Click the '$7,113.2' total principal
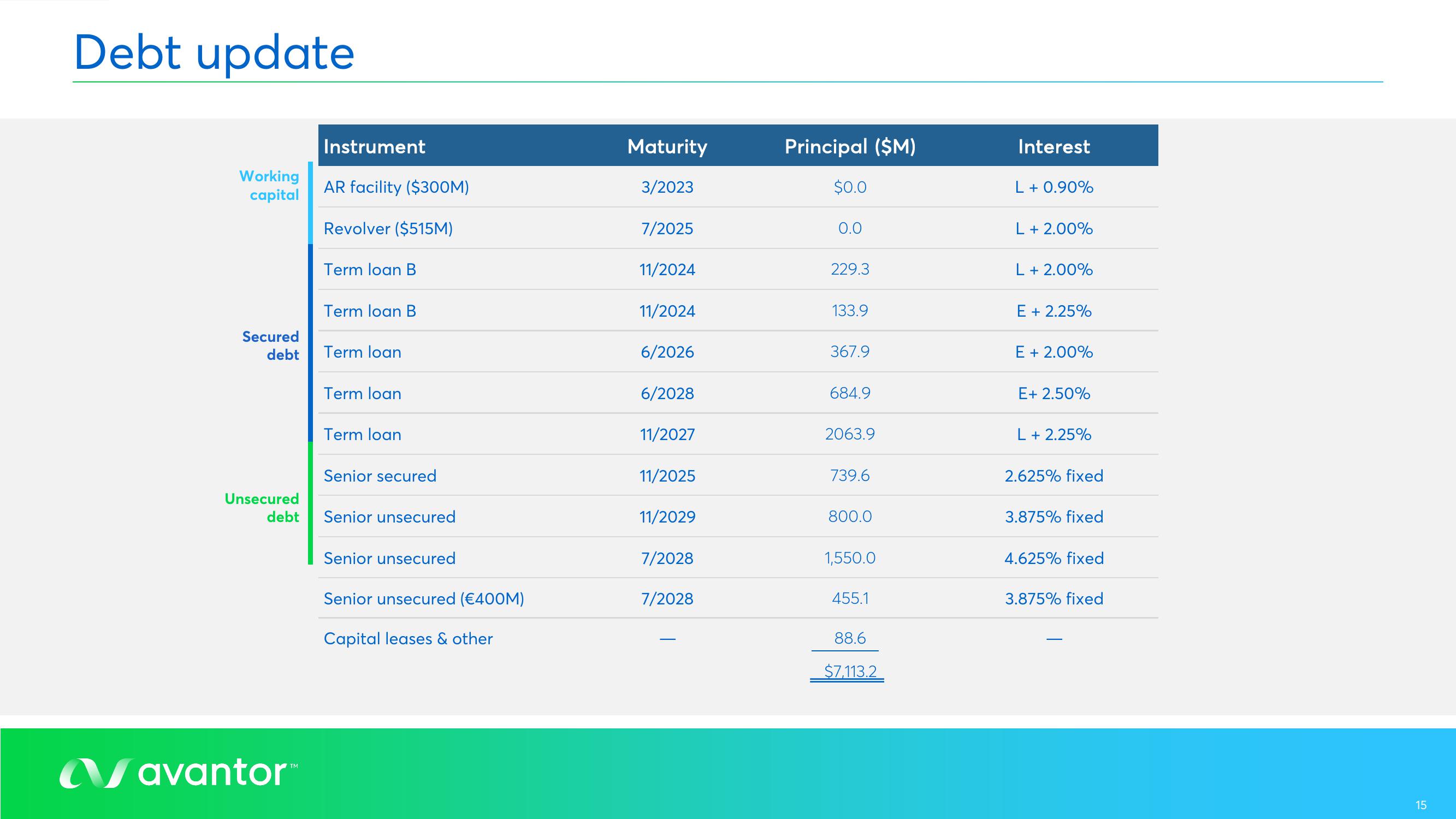The image size is (1456, 819). 850,672
